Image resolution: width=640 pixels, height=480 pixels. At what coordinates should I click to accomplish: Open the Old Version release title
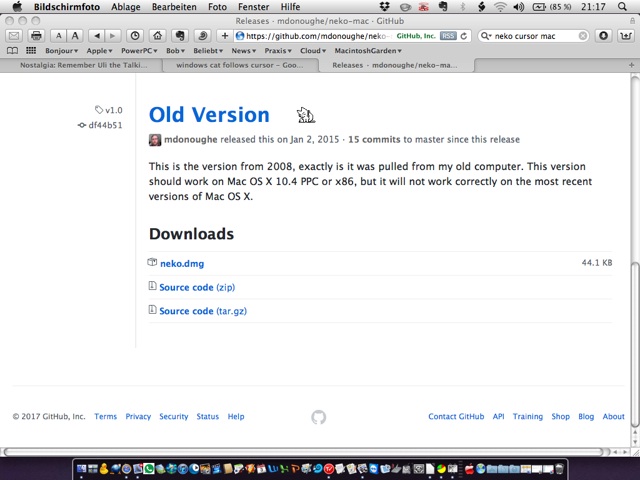pyautogui.click(x=209, y=115)
